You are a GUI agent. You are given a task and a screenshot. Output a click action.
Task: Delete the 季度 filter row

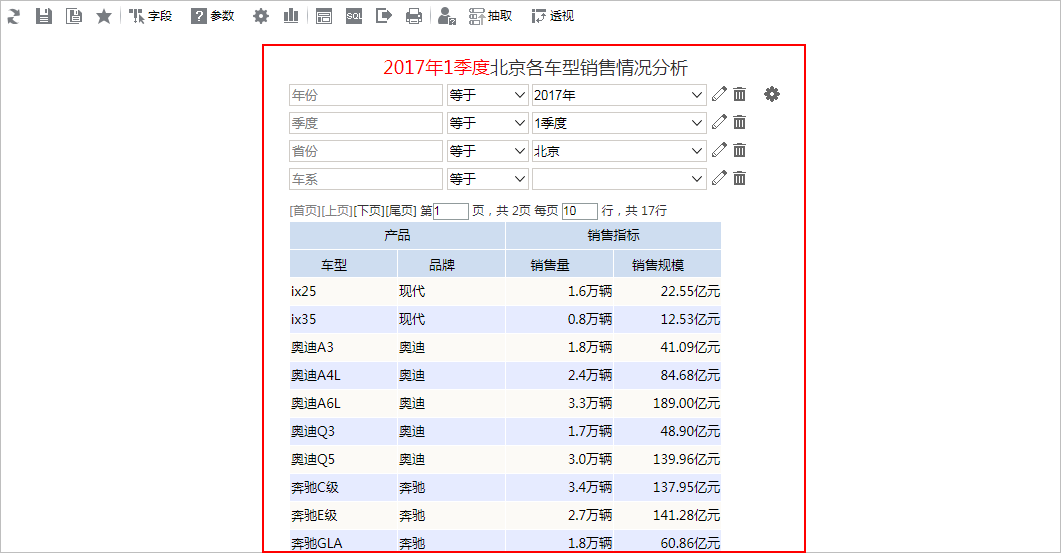coord(740,123)
